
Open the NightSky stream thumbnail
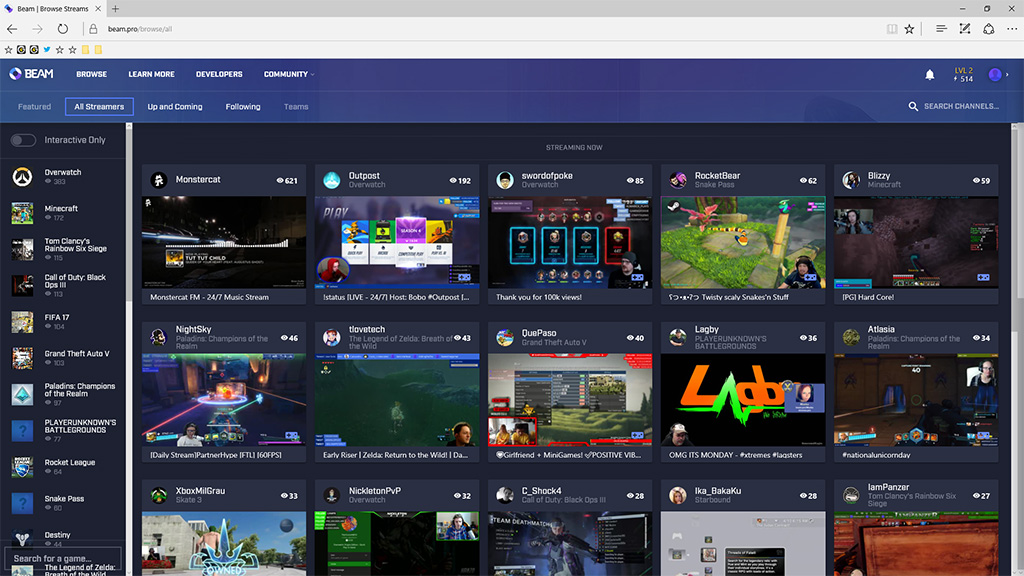click(224, 400)
